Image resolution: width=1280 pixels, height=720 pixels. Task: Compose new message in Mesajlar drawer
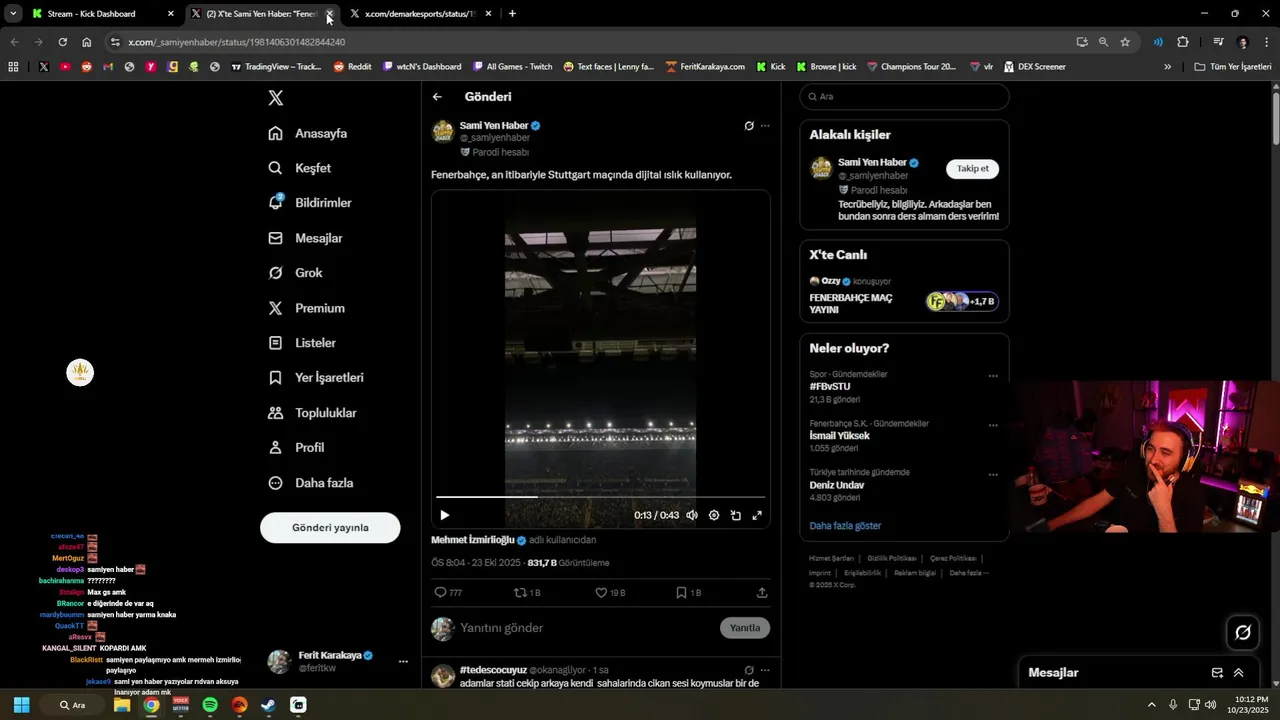1217,673
